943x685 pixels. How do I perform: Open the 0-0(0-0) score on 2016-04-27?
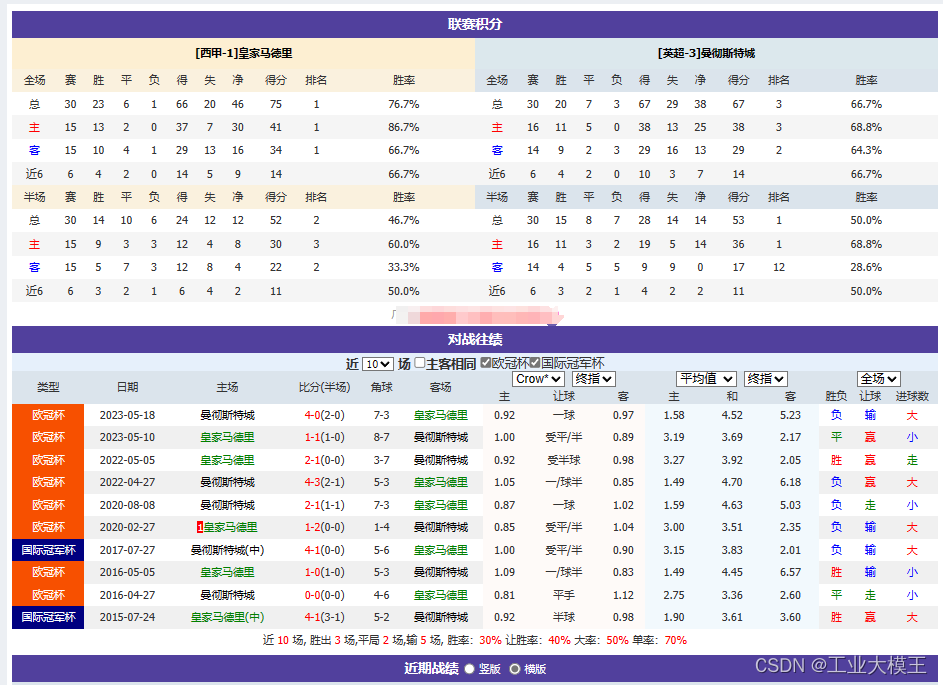tap(325, 595)
